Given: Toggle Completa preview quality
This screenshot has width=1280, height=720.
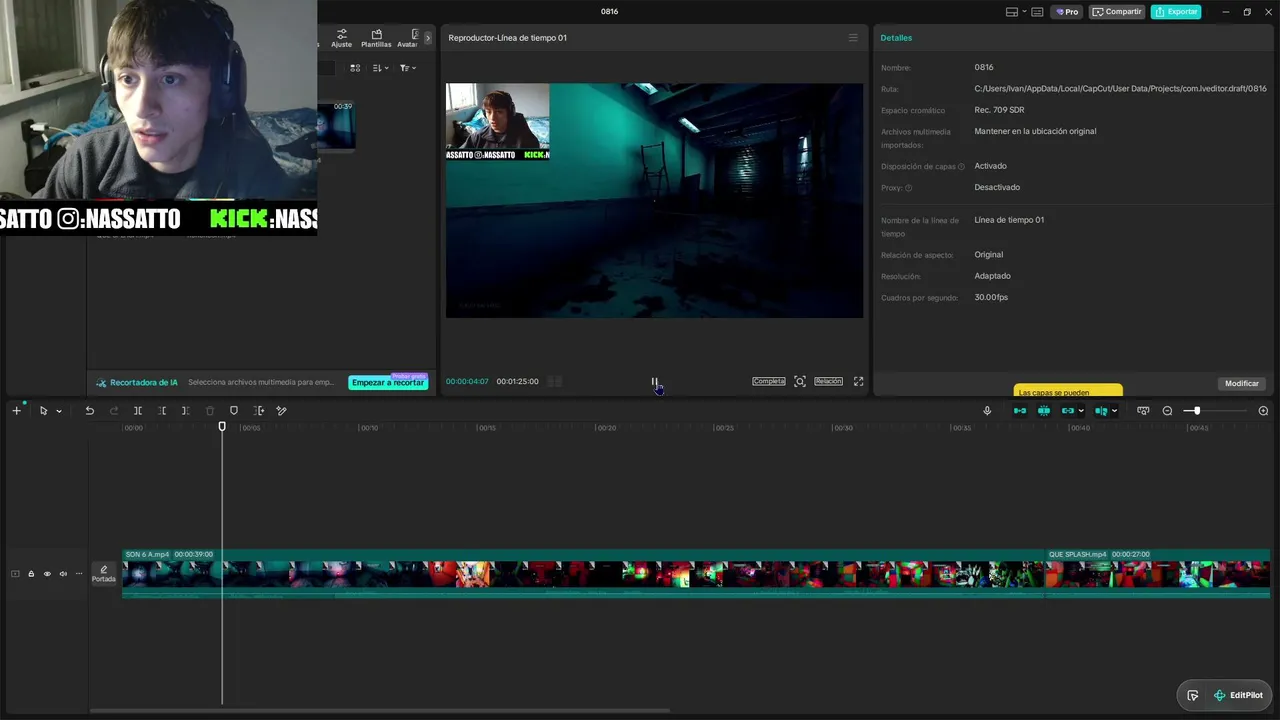Looking at the screenshot, I should pyautogui.click(x=769, y=381).
